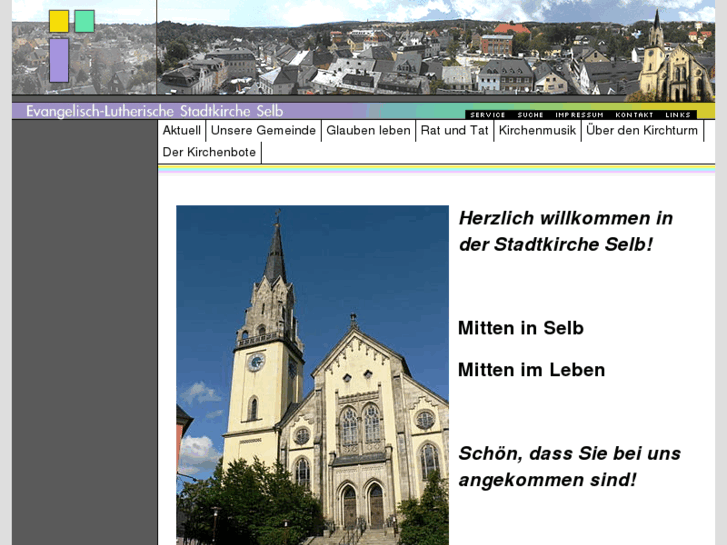This screenshot has height=545, width=727.
Task: Click the Evangelisch-Lutherische Stadtkirche Selb title
Action: (154, 111)
